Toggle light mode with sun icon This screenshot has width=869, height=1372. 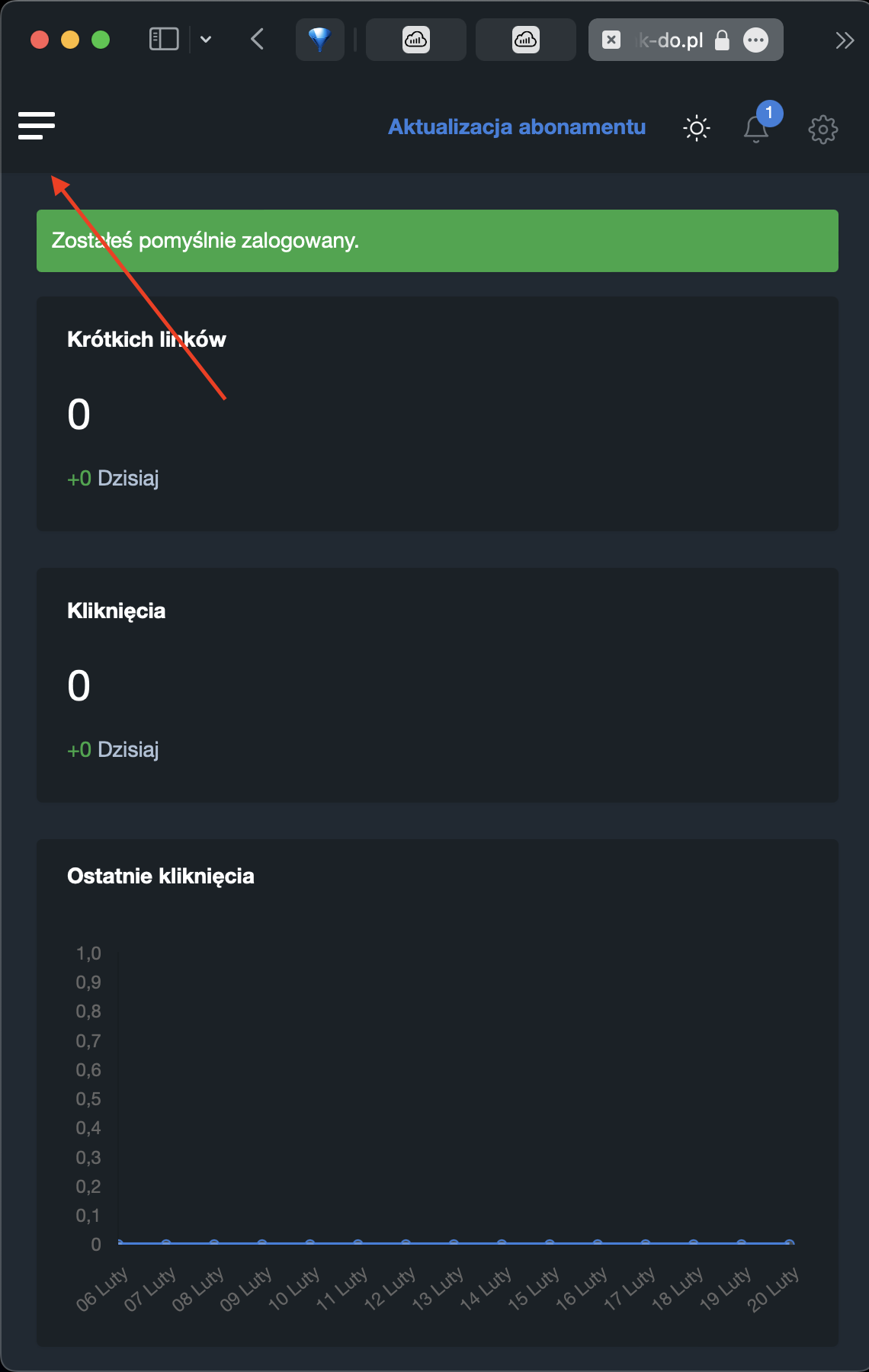[x=696, y=128]
